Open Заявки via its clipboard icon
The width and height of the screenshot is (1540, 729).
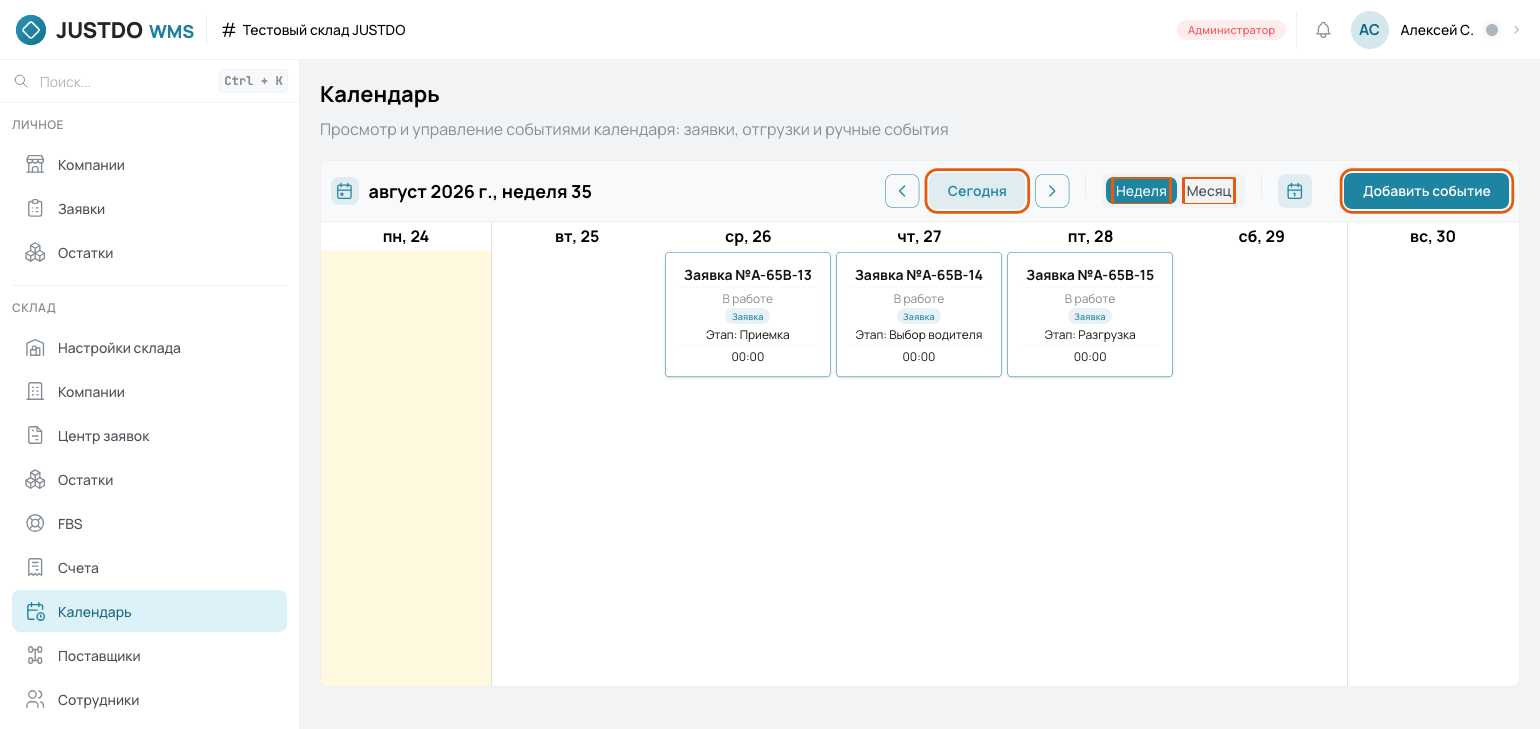tap(35, 209)
